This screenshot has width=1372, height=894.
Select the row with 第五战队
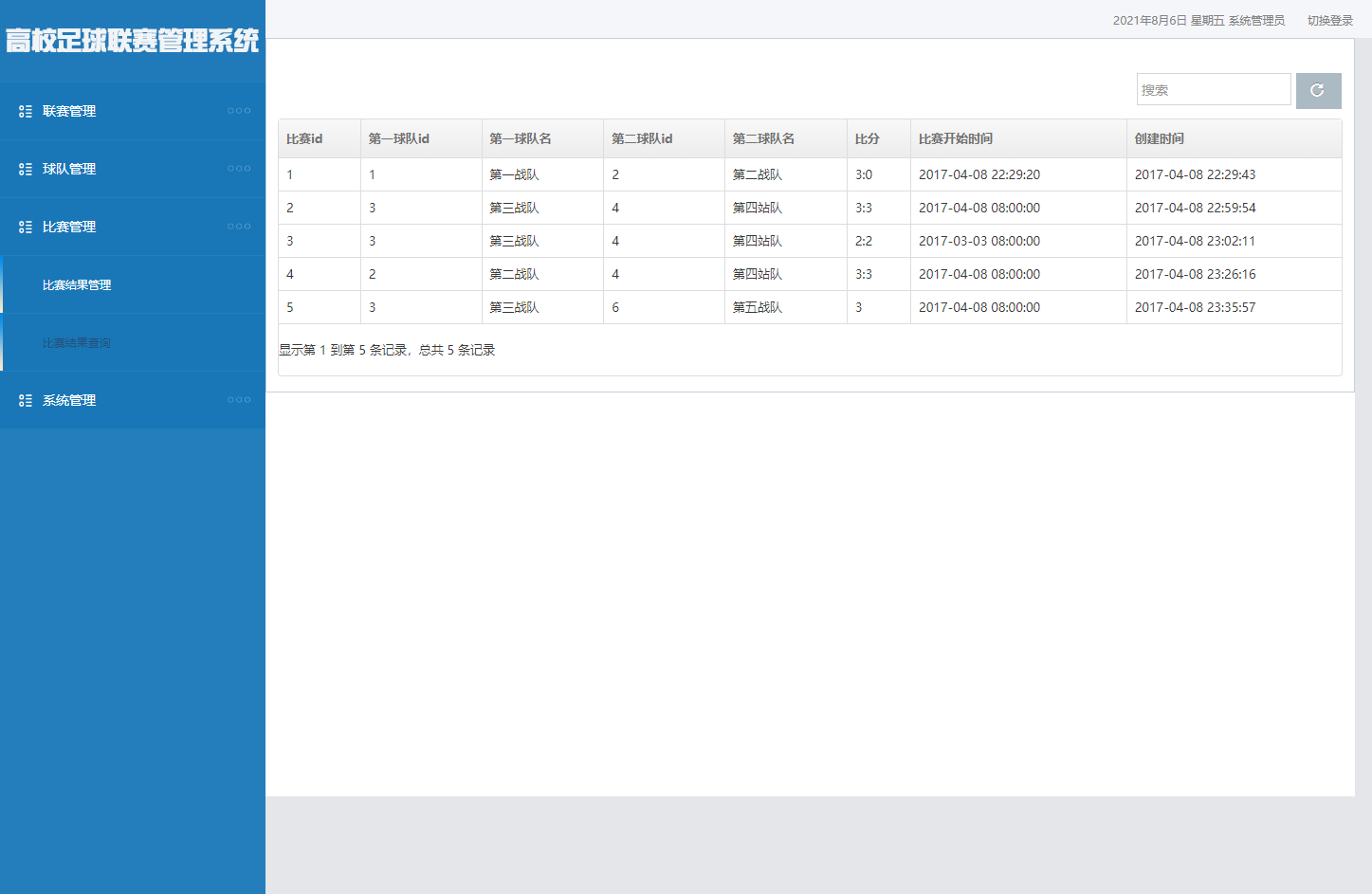tap(757, 308)
